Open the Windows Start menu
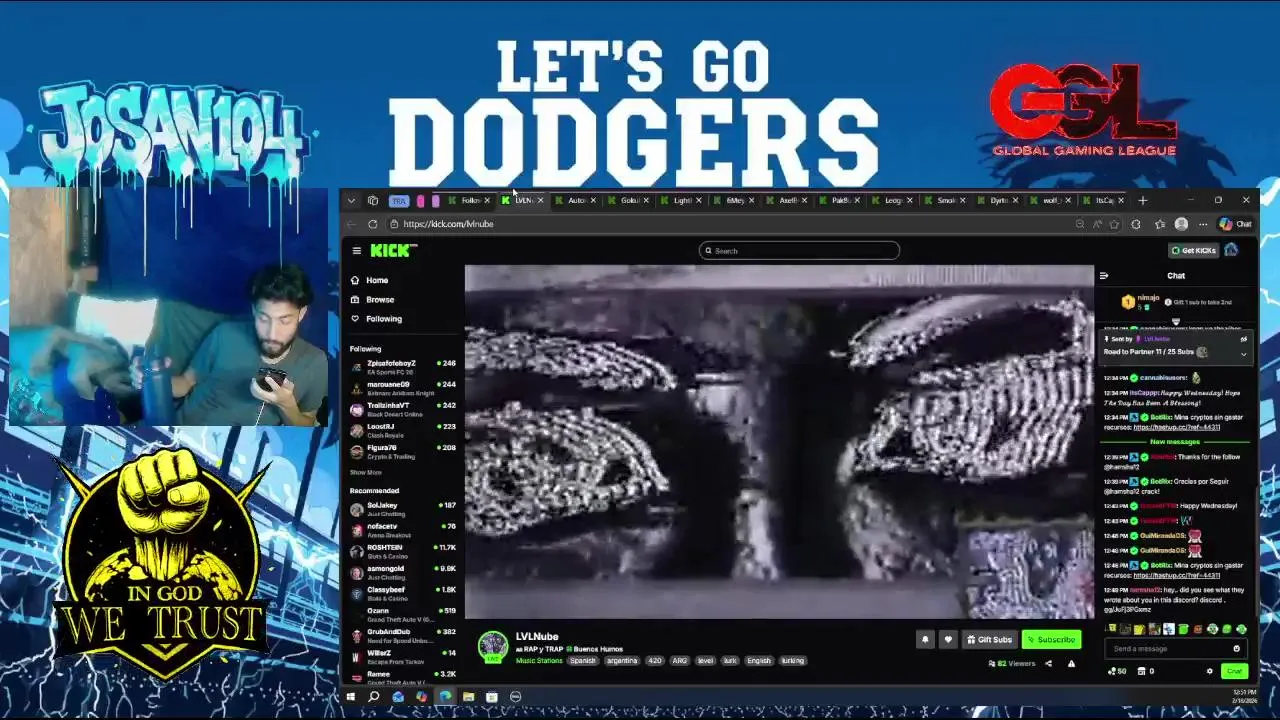Image resolution: width=1280 pixels, height=720 pixels. tap(350, 696)
